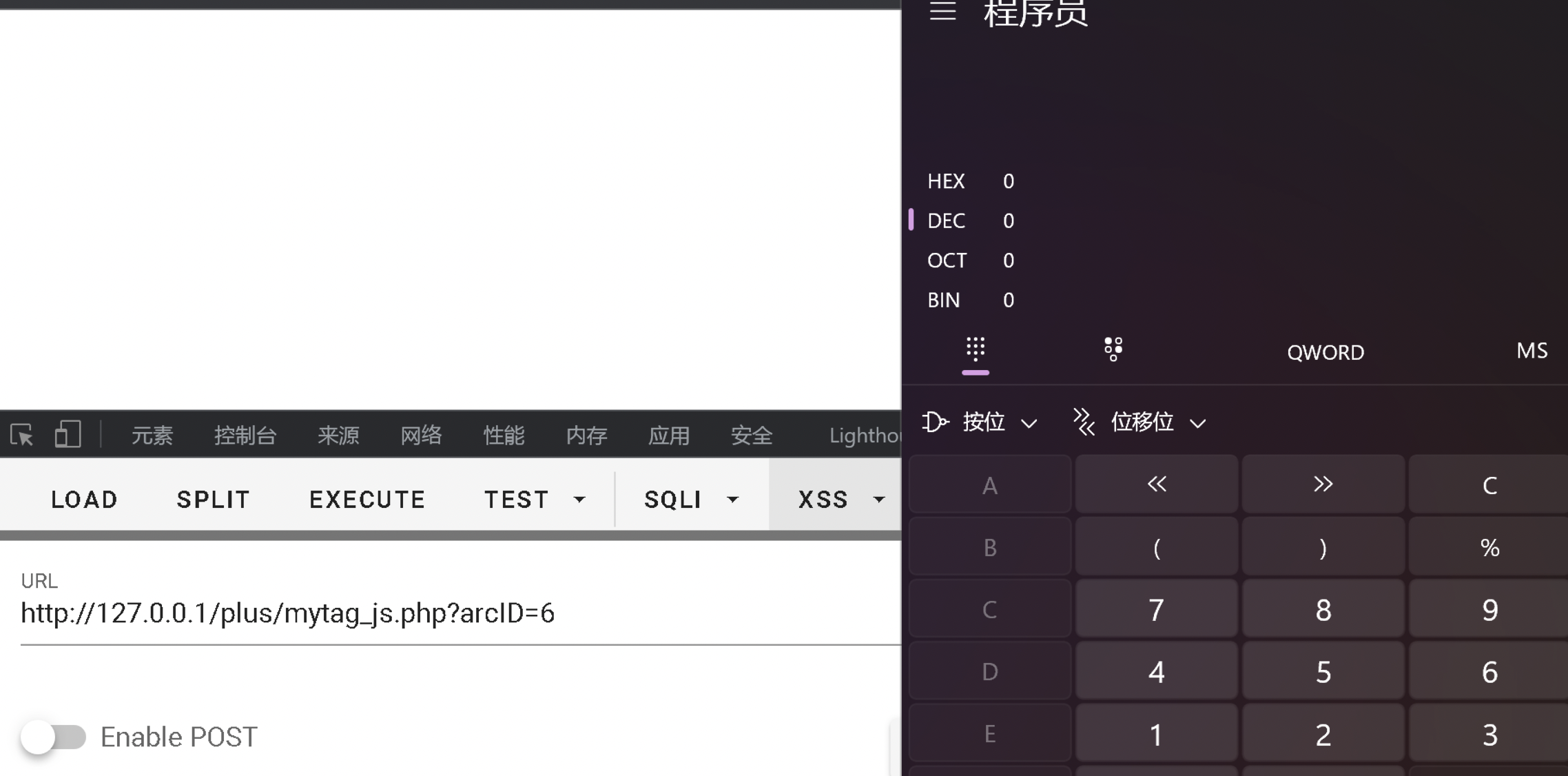
Task: Open the 安全 Security tab
Action: click(x=752, y=435)
